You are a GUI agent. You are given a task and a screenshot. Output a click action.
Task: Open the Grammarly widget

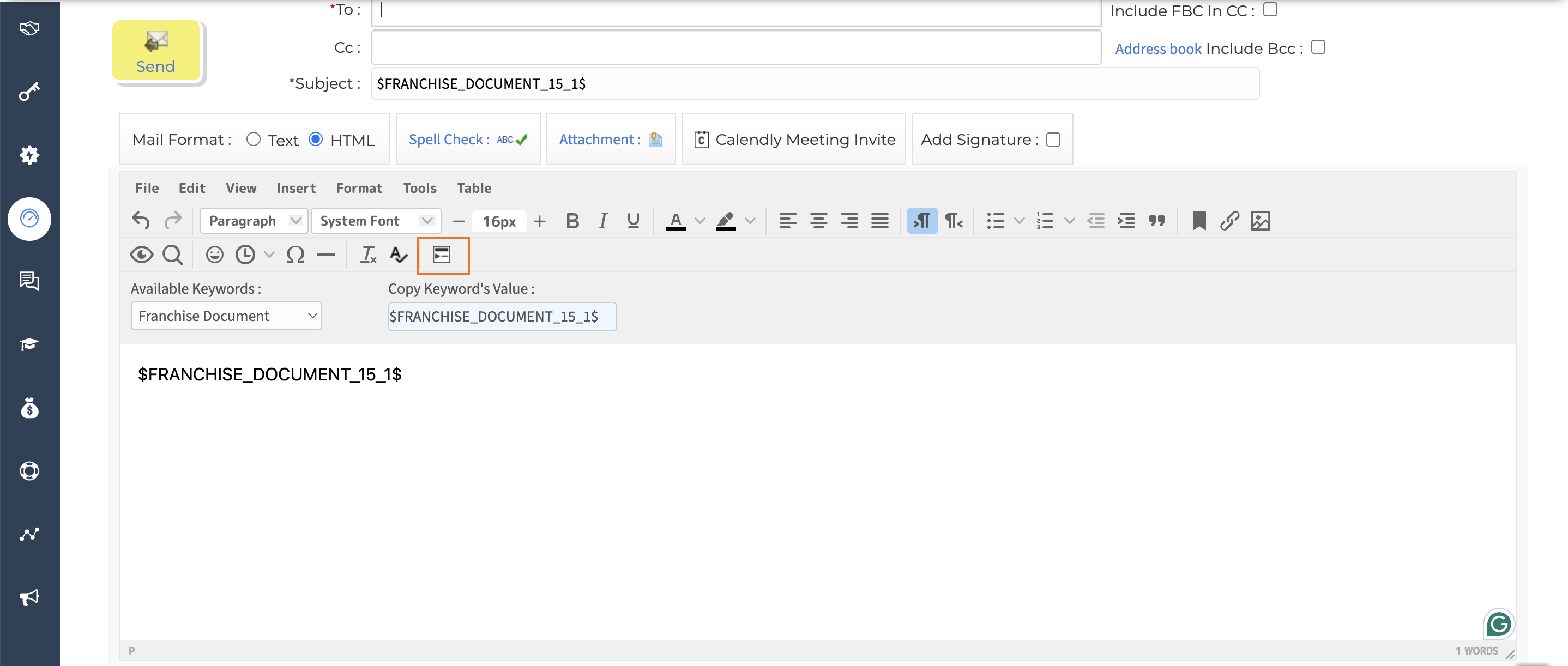(1499, 624)
